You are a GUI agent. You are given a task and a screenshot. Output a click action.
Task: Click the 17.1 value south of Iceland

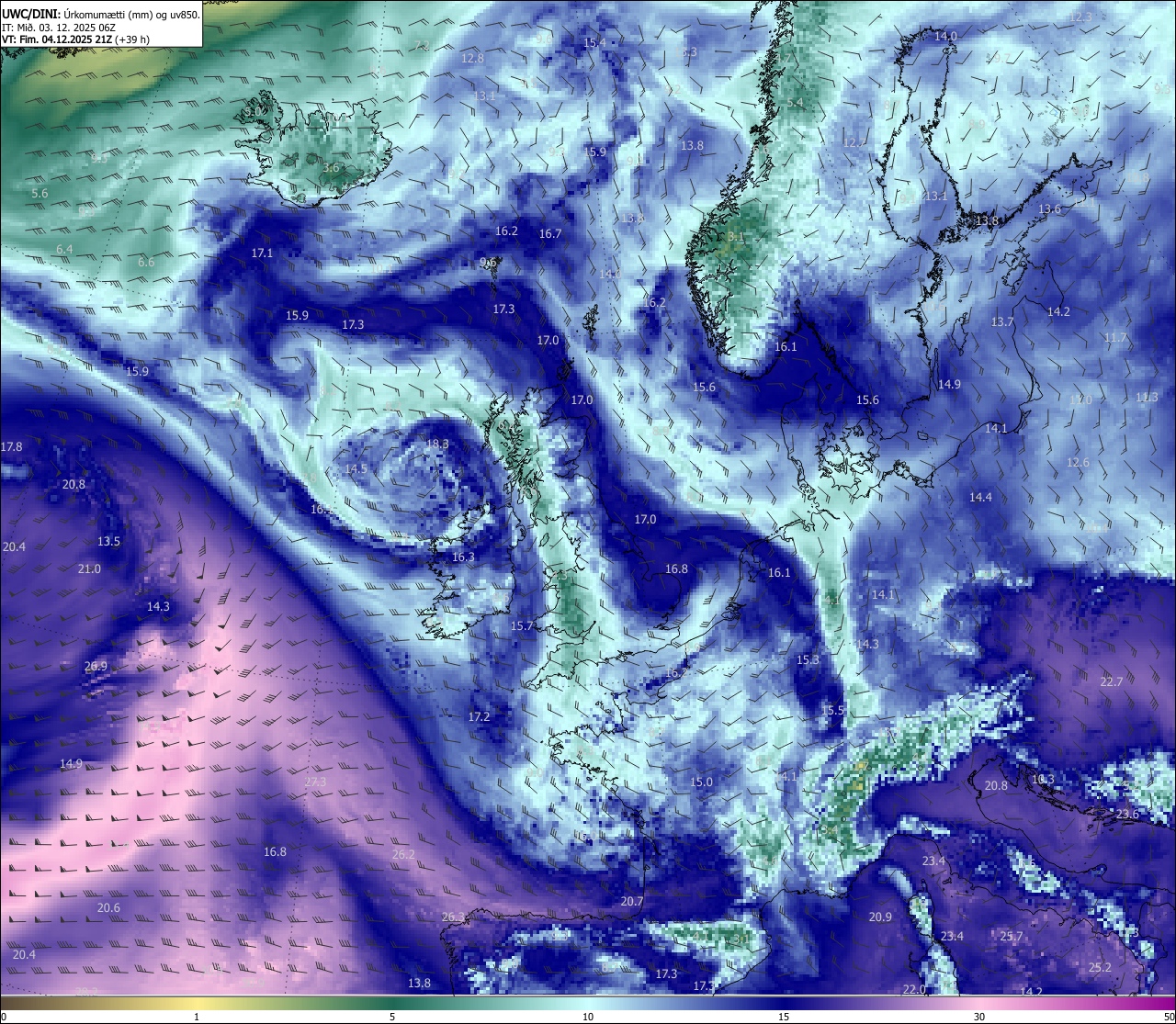click(x=262, y=253)
